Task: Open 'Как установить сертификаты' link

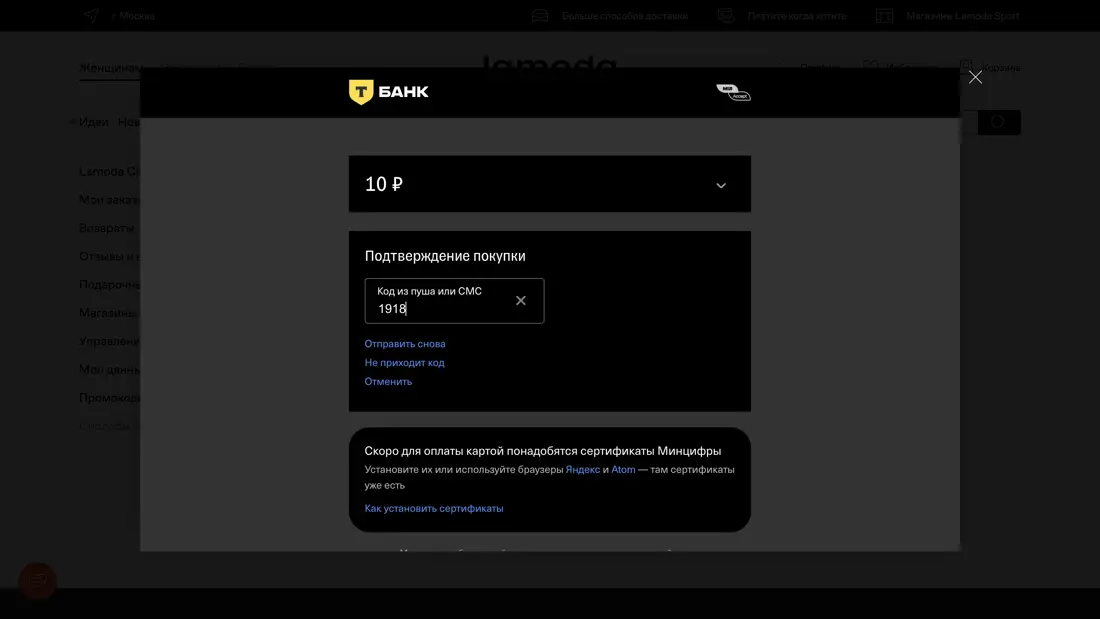Action: 434,508
